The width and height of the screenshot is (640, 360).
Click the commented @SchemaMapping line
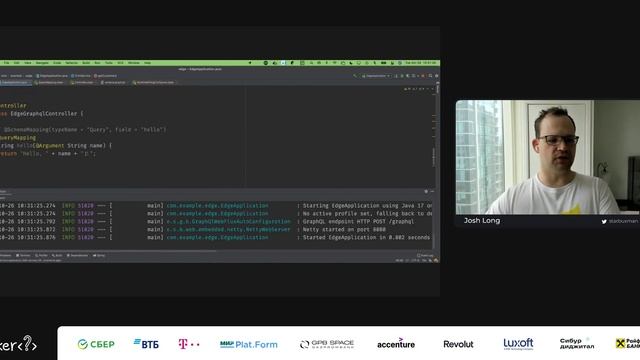(85, 129)
